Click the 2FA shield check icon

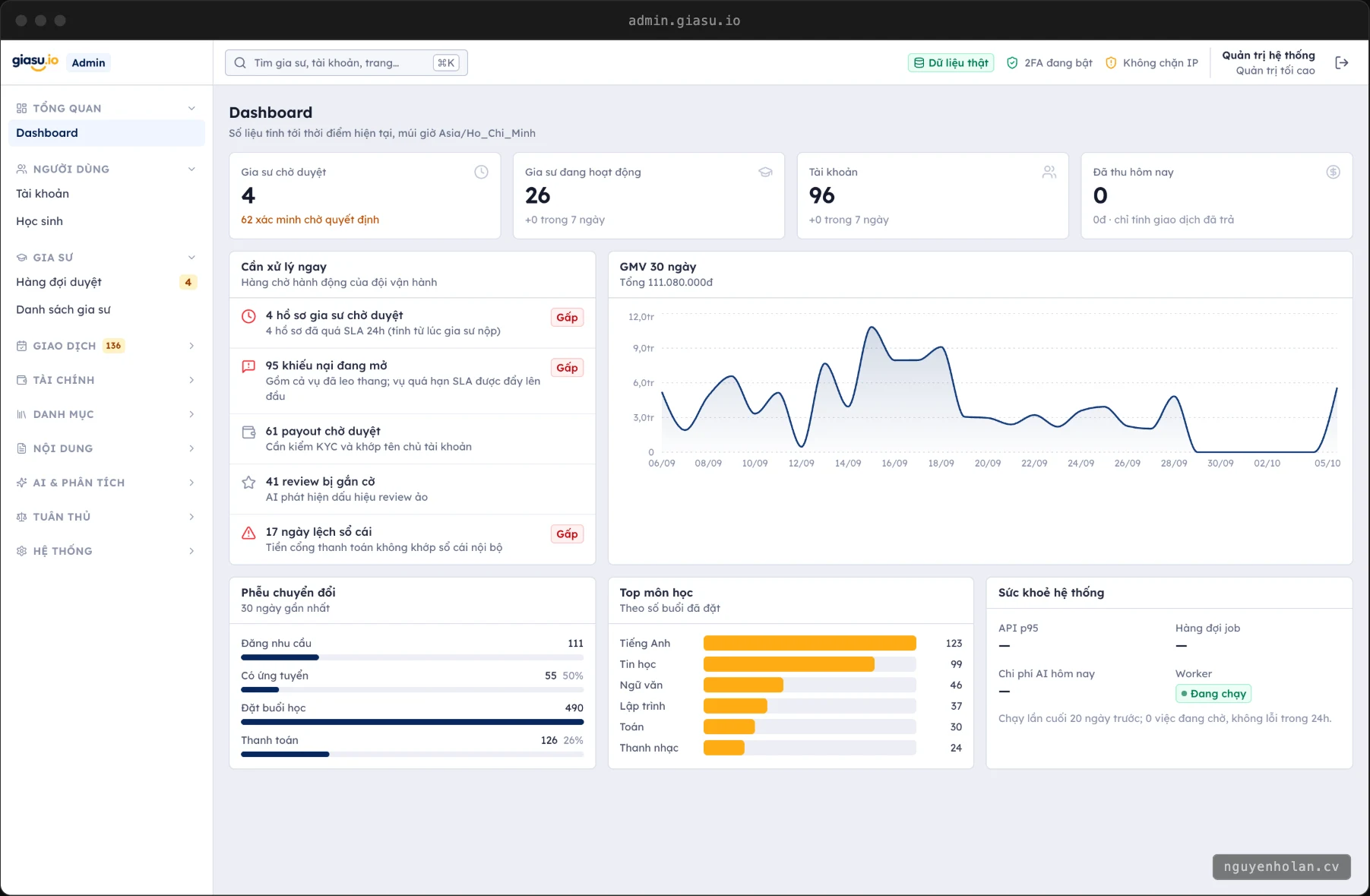[x=1012, y=62]
